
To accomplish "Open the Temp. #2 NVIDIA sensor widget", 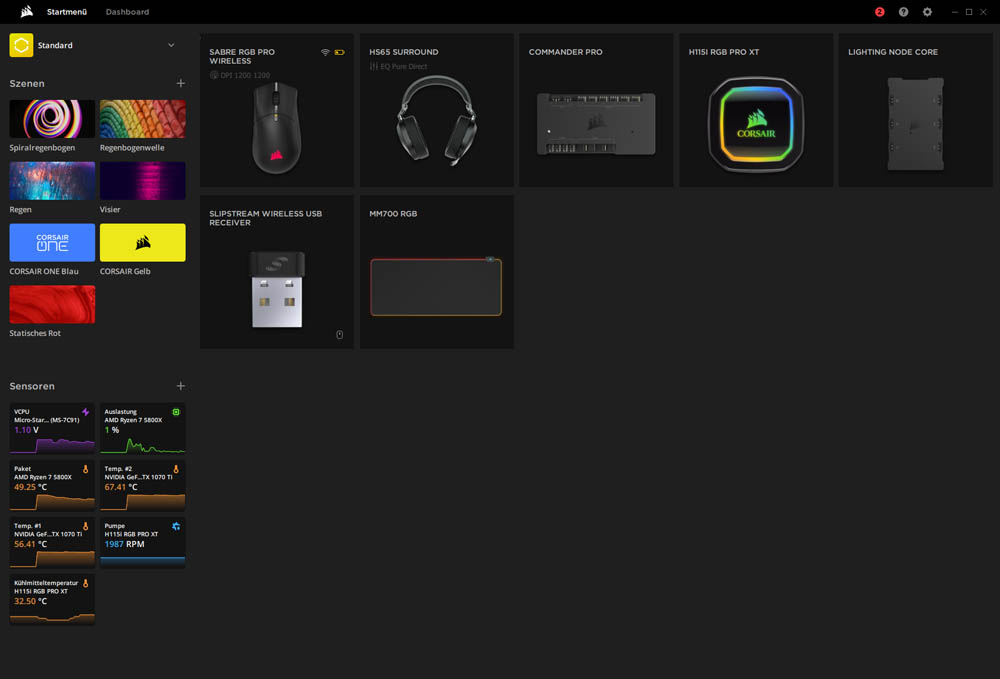I will coord(143,485).
